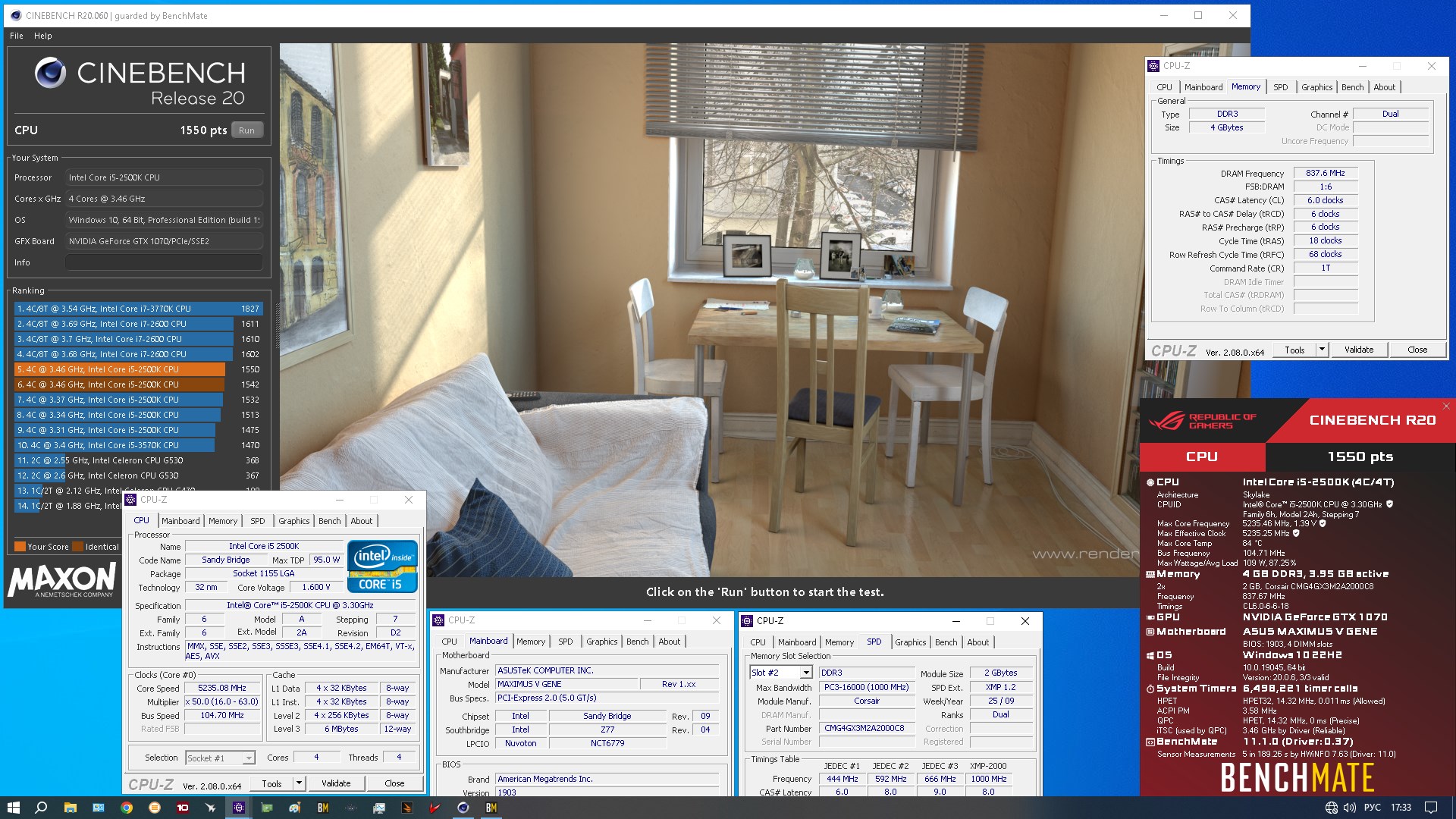Open File Explorer from the taskbar

click(70, 808)
